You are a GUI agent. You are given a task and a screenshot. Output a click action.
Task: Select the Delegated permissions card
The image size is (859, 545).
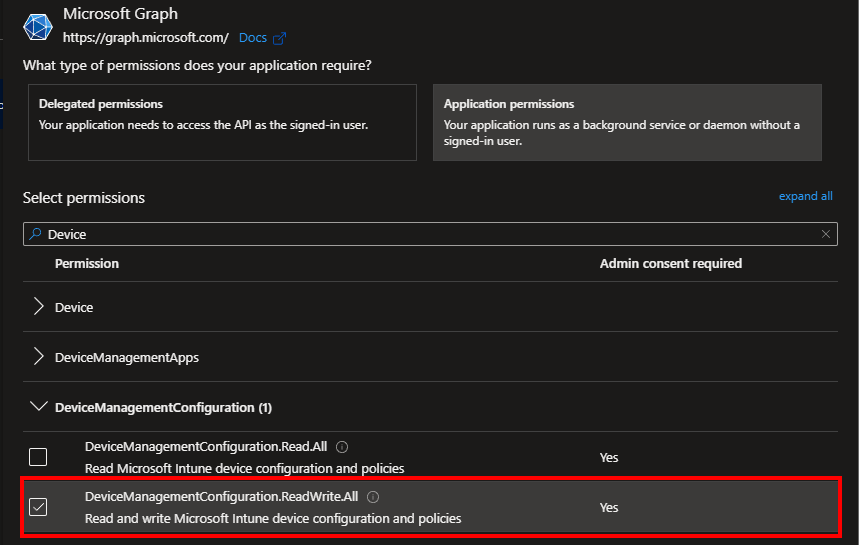pyautogui.click(x=222, y=122)
